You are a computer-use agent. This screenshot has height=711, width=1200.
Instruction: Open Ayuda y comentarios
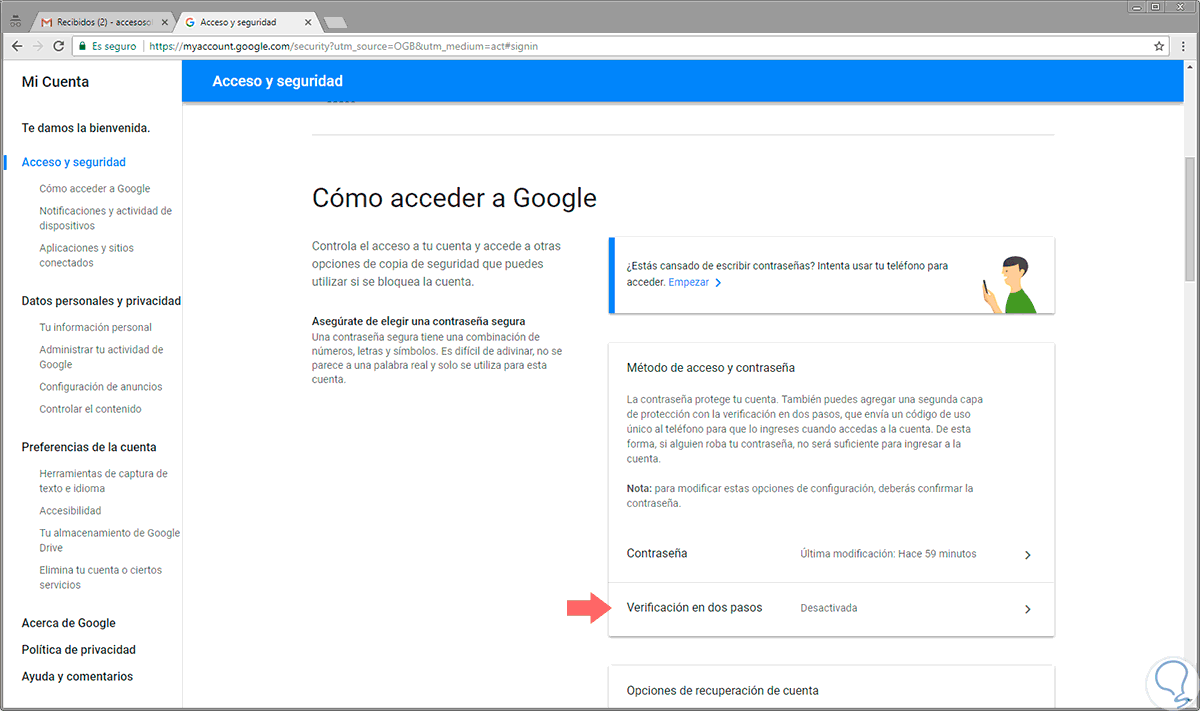(x=77, y=677)
